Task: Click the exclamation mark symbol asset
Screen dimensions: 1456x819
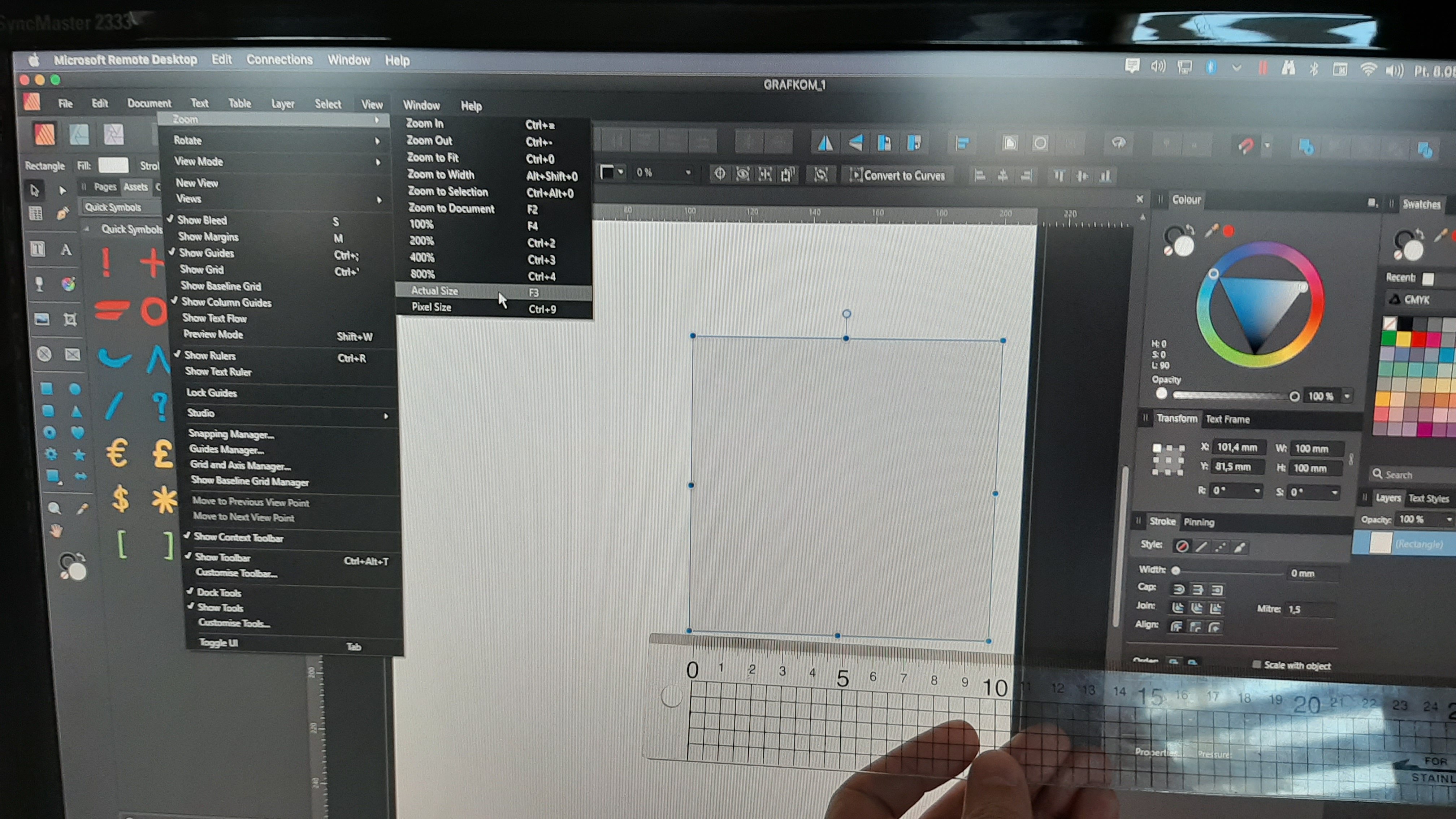Action: point(106,263)
